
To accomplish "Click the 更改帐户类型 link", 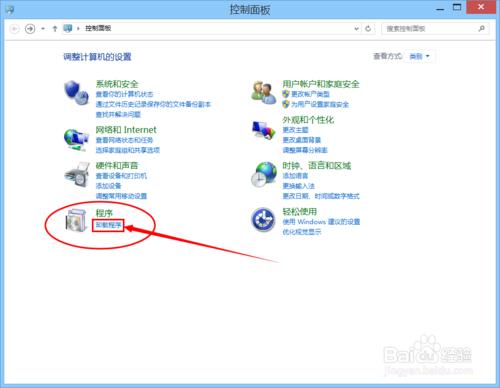I will [310, 94].
